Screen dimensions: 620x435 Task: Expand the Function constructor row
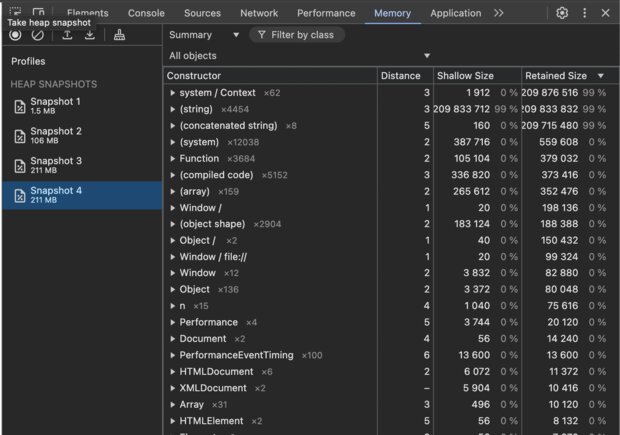(x=172, y=159)
